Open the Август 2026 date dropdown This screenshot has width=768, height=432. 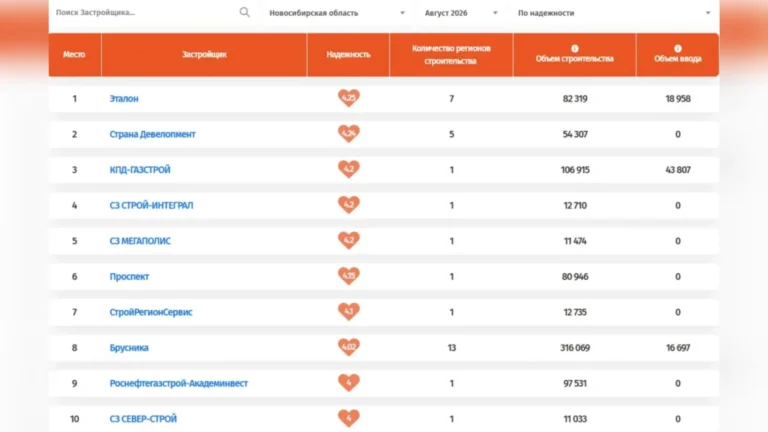coord(461,13)
